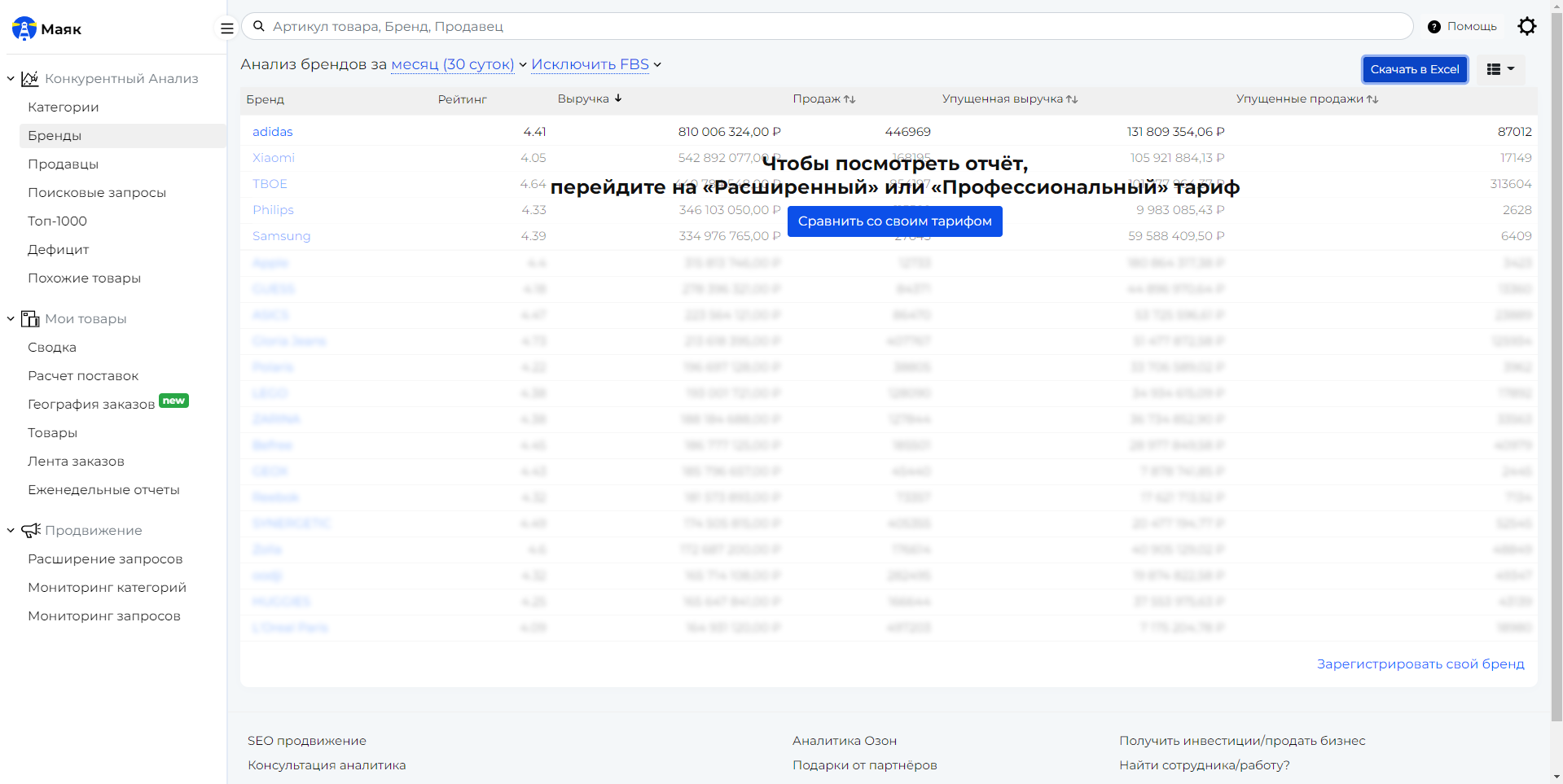Click Получить инвестиции/продать бизнес link
Viewport: 1563px width, 784px height.
coord(1242,741)
